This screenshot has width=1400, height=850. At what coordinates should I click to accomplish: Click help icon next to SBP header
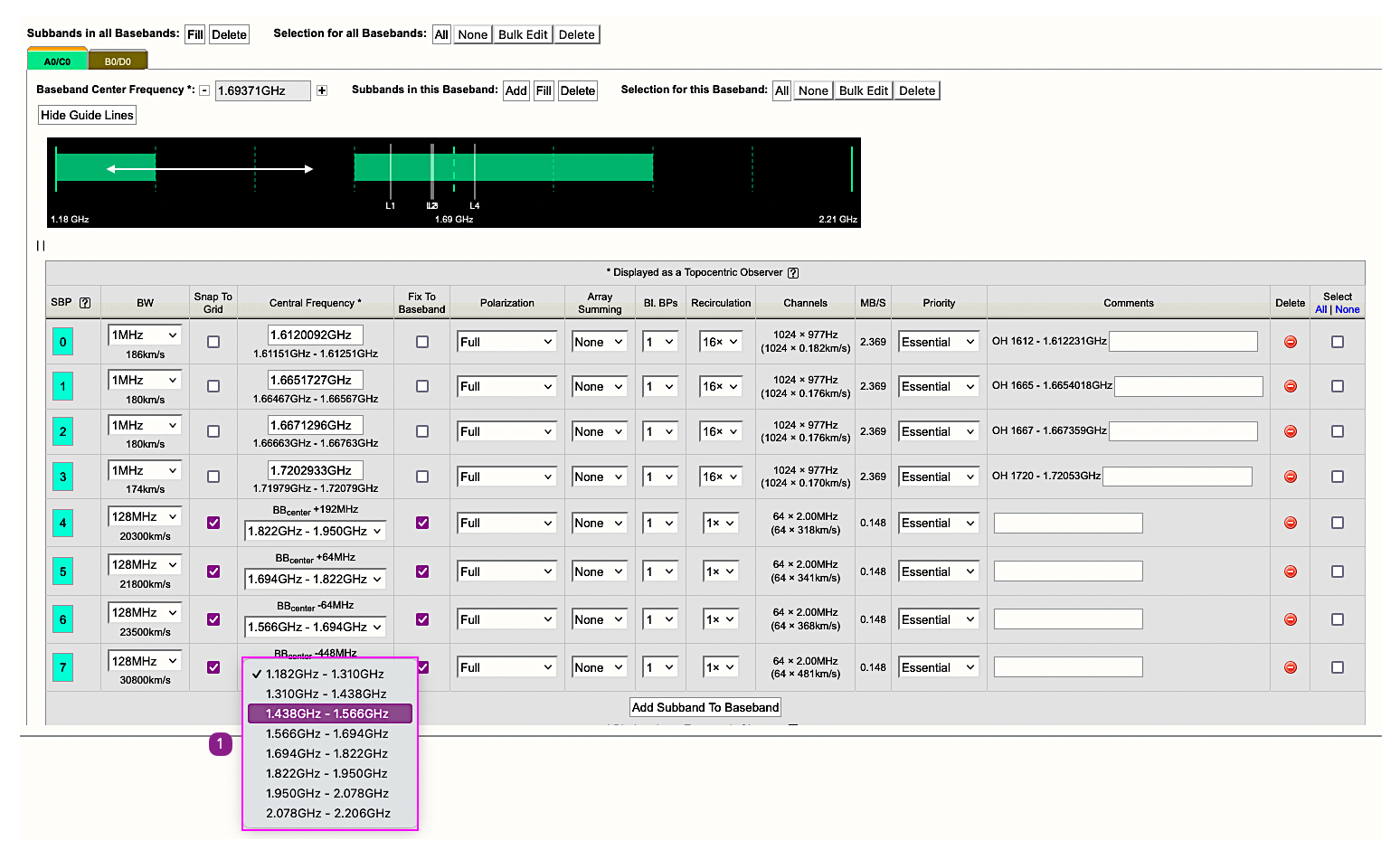85,303
